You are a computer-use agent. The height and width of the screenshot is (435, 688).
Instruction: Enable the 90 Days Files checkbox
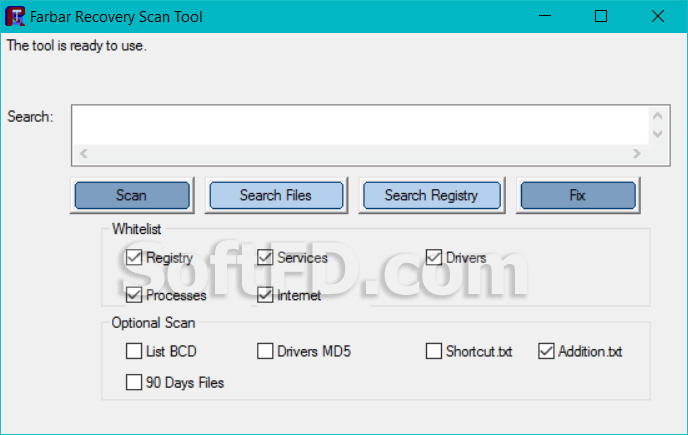[134, 382]
